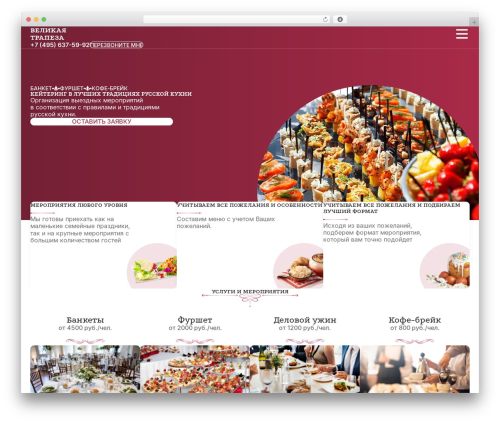Call the +7 (495) 637-59-92 phone link
Viewport: 500px width, 423px height.
pyautogui.click(x=60, y=45)
